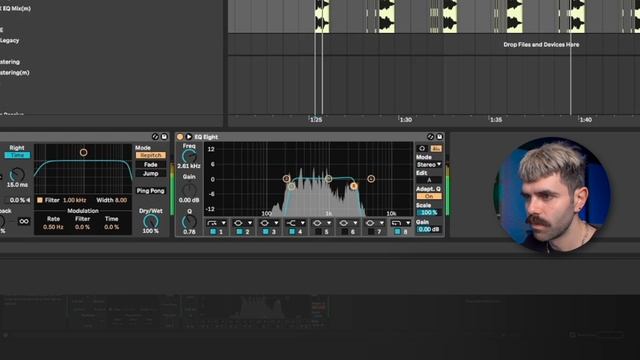This screenshot has width=640, height=360.
Task: Select Repitch delay mode
Action: click(151, 155)
